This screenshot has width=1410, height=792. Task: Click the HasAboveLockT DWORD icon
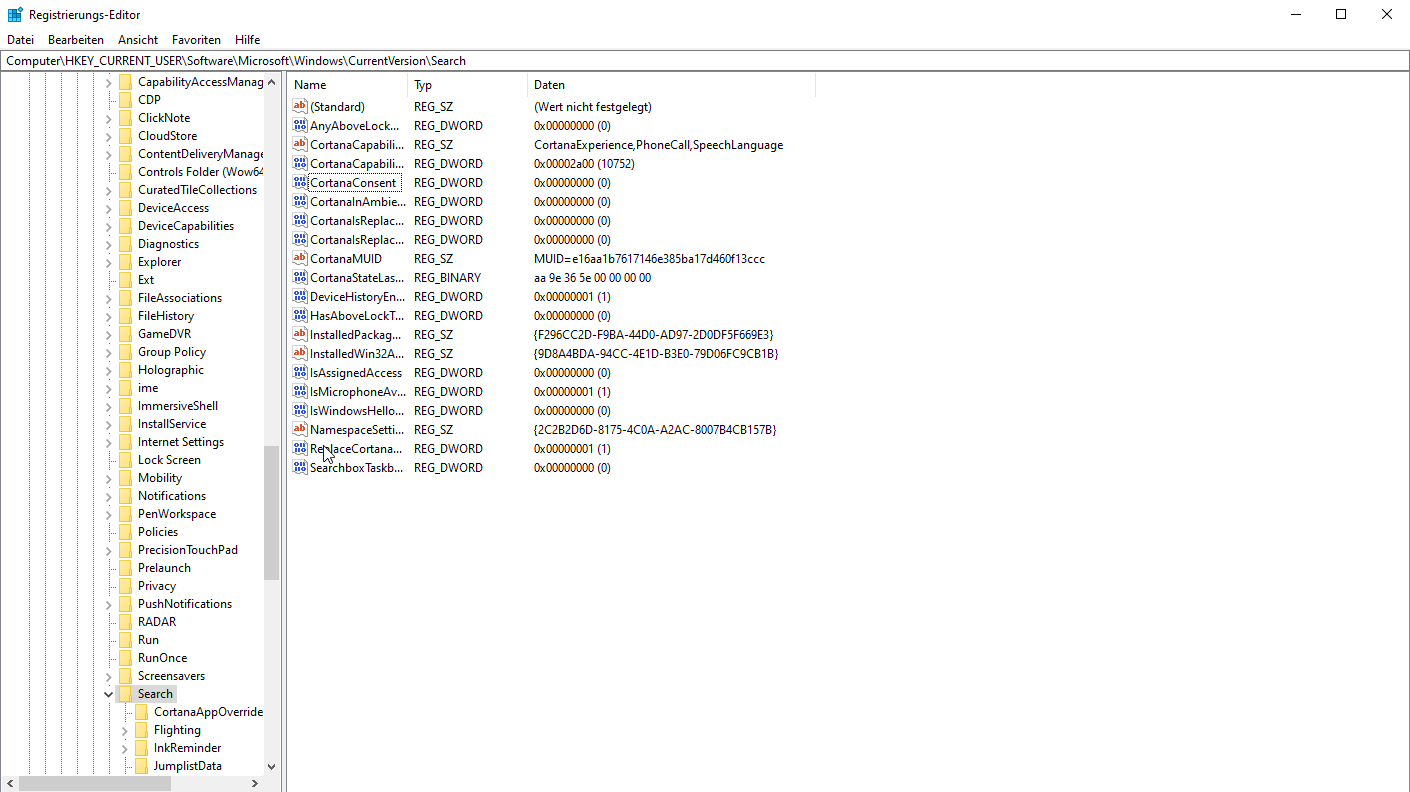pyautogui.click(x=300, y=316)
